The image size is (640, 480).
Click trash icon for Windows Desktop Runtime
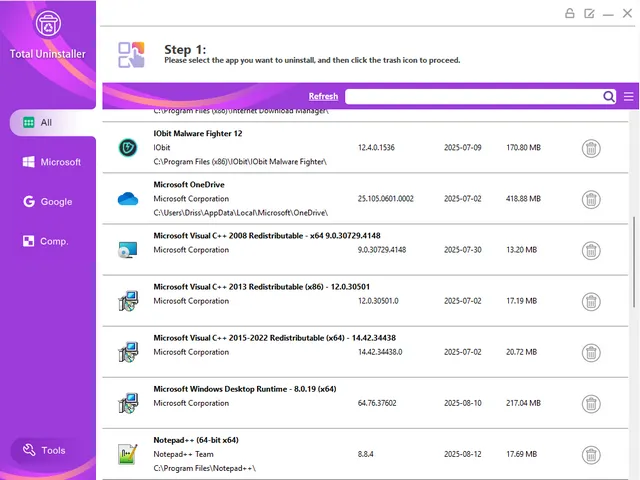point(591,404)
